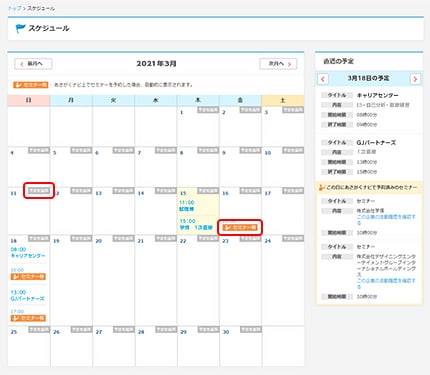Click gray add-schedule button on day 30
The width and height of the screenshot is (430, 375).
(250, 330)
